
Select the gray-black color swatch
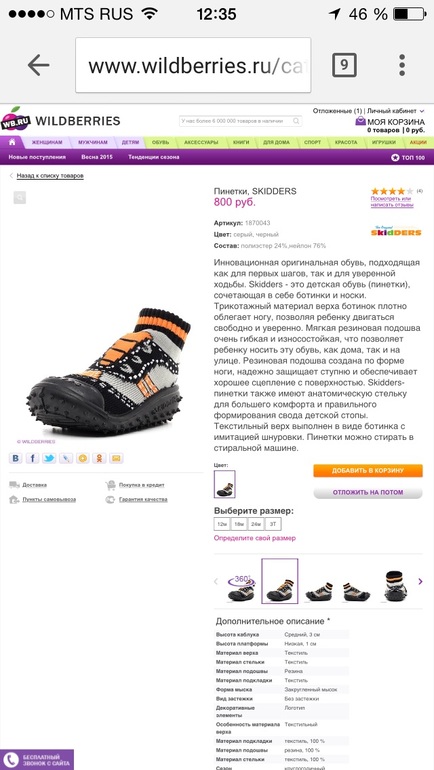click(225, 484)
